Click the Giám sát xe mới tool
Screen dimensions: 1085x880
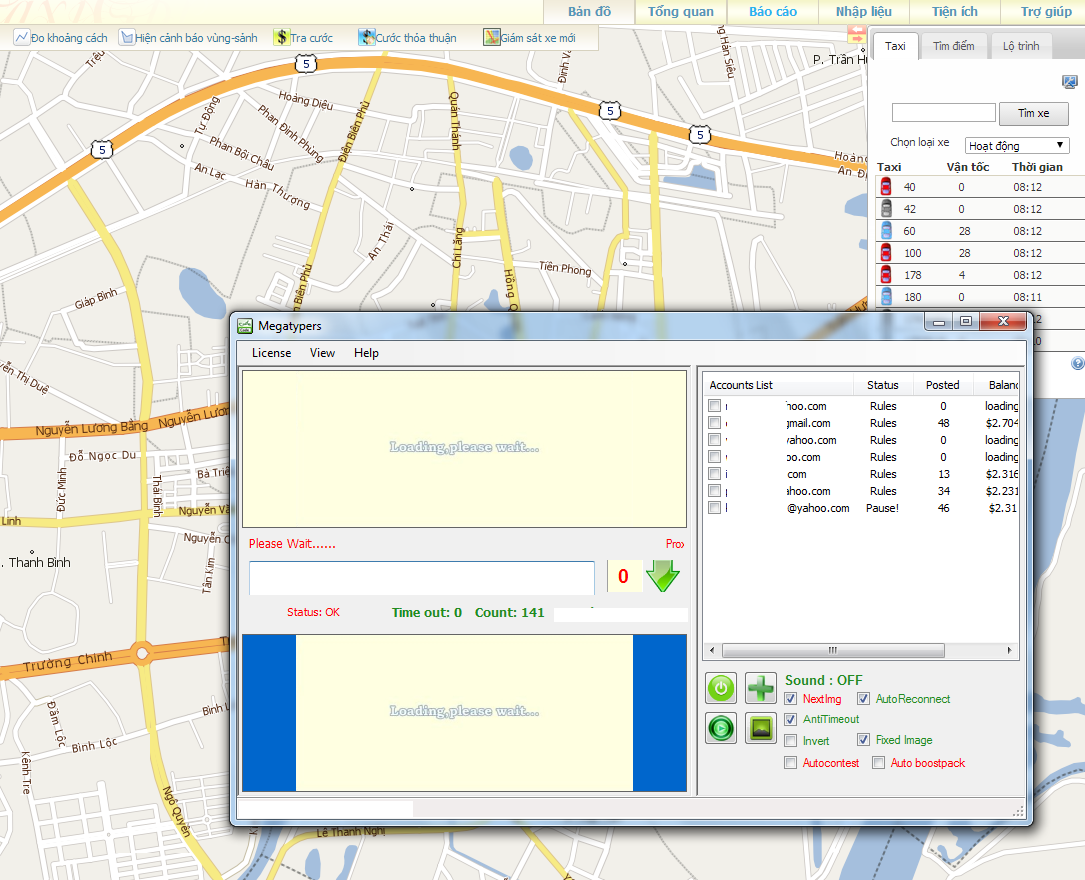point(529,38)
